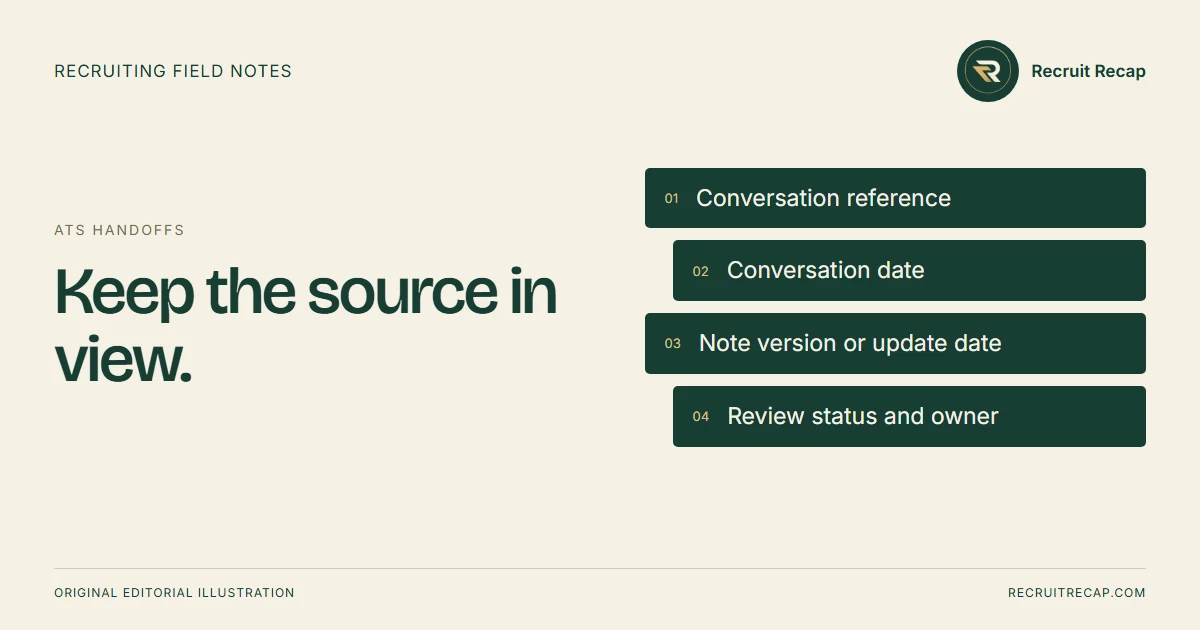Click the headline Keep the source in view.

pos(305,325)
